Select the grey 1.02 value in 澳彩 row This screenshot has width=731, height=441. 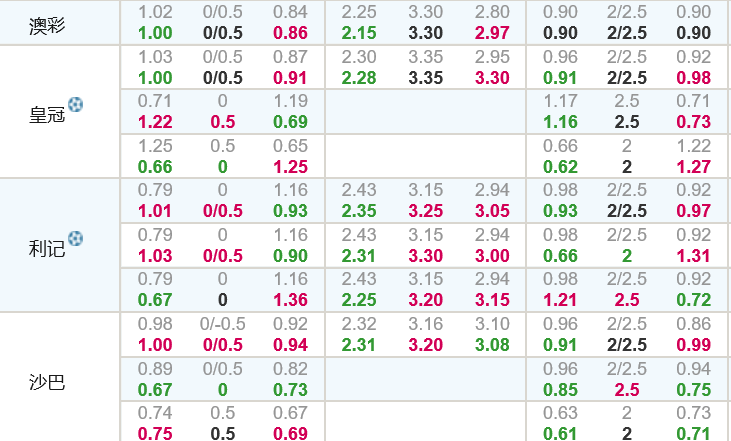(155, 12)
